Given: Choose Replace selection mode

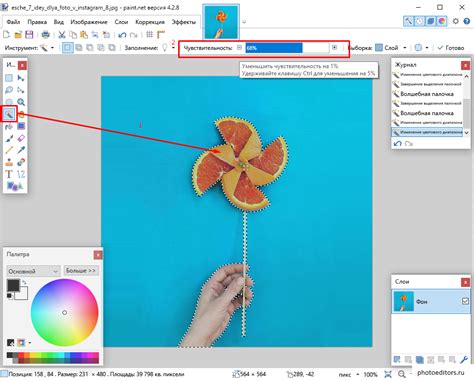Looking at the screenshot, I should point(67,48).
